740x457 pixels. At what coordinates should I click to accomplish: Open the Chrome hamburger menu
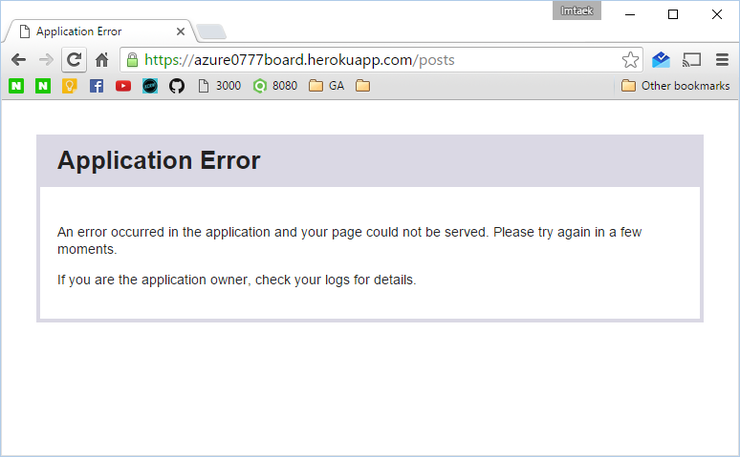pos(721,60)
